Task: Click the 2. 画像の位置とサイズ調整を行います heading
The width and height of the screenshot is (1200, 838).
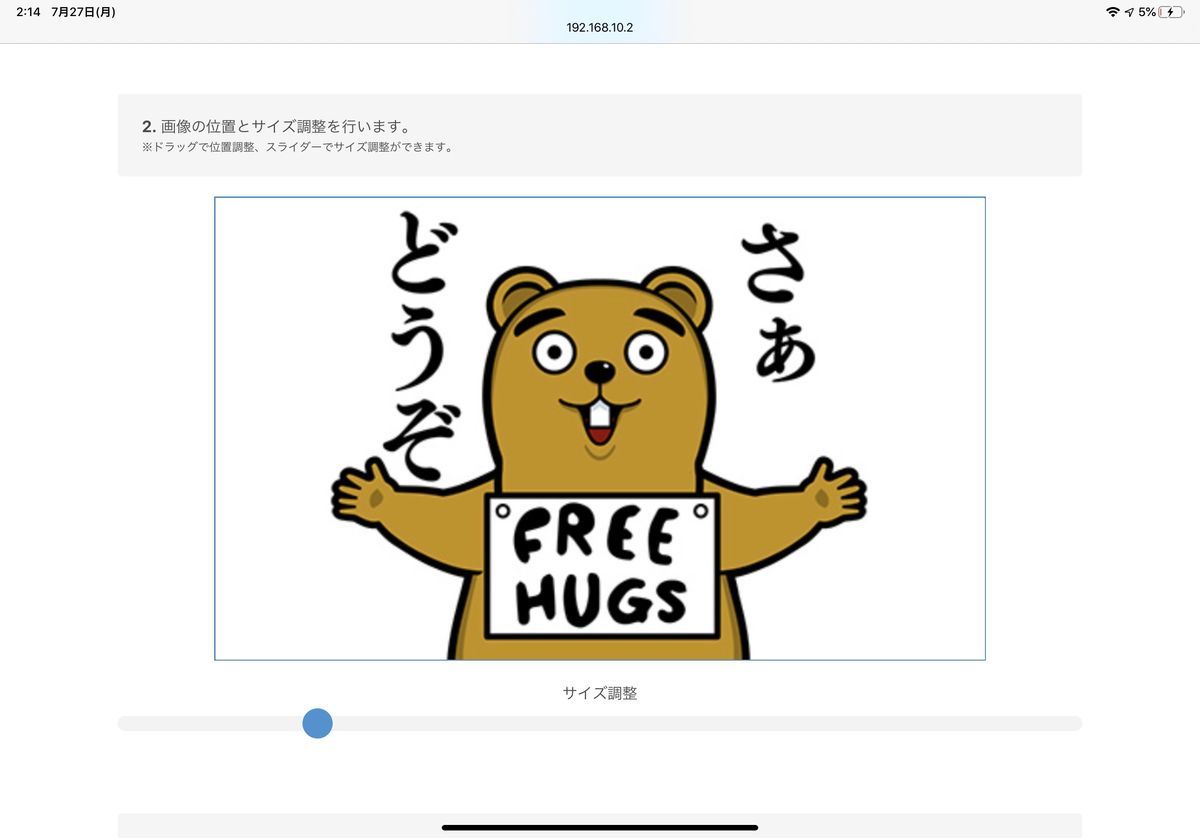Action: click(277, 126)
